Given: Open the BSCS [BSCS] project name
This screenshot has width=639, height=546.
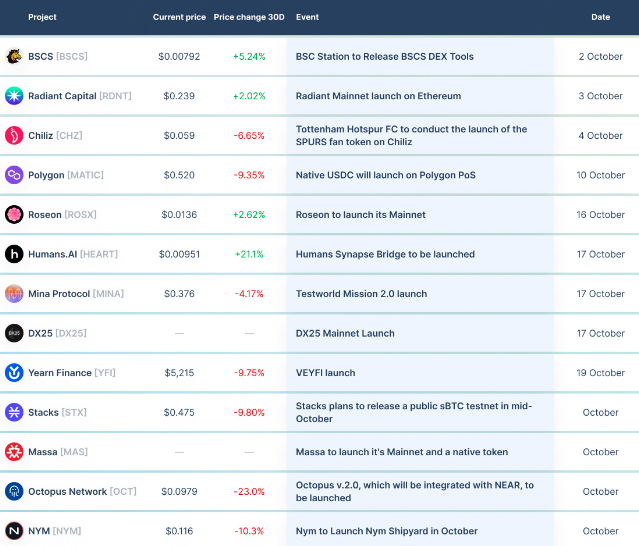Looking at the screenshot, I should [x=58, y=56].
